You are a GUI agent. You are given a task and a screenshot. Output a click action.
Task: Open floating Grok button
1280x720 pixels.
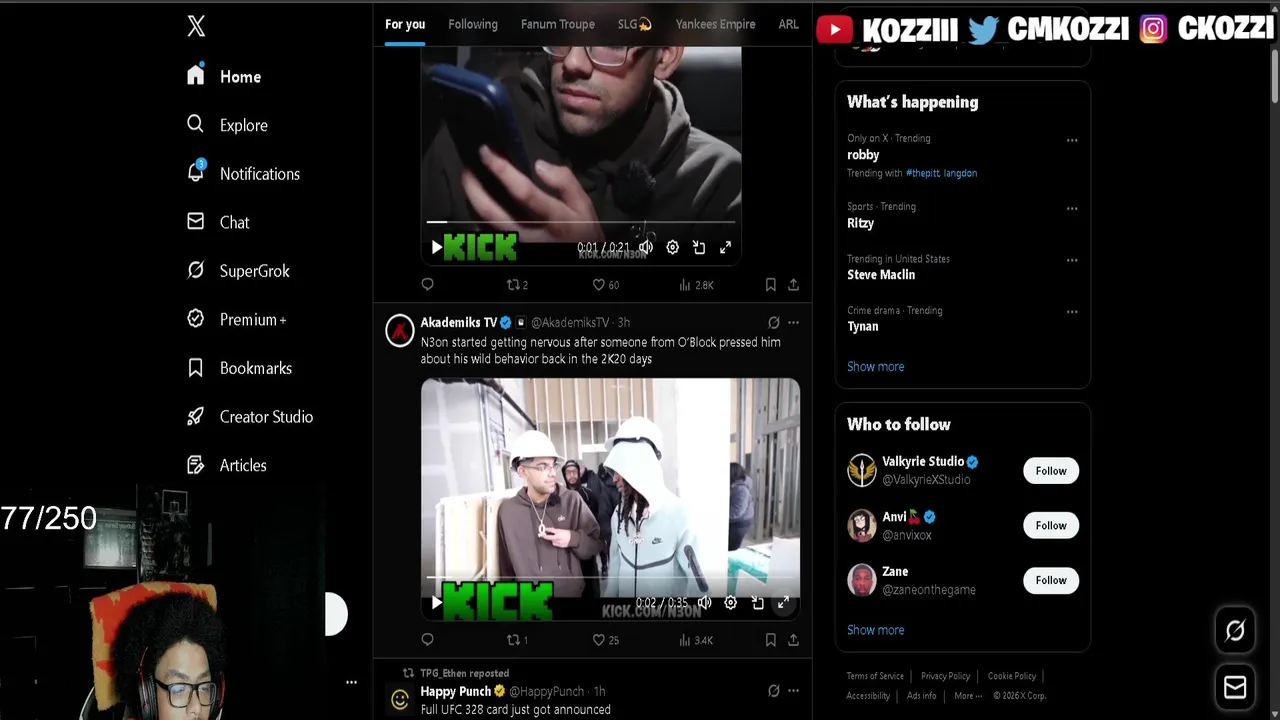[1235, 630]
